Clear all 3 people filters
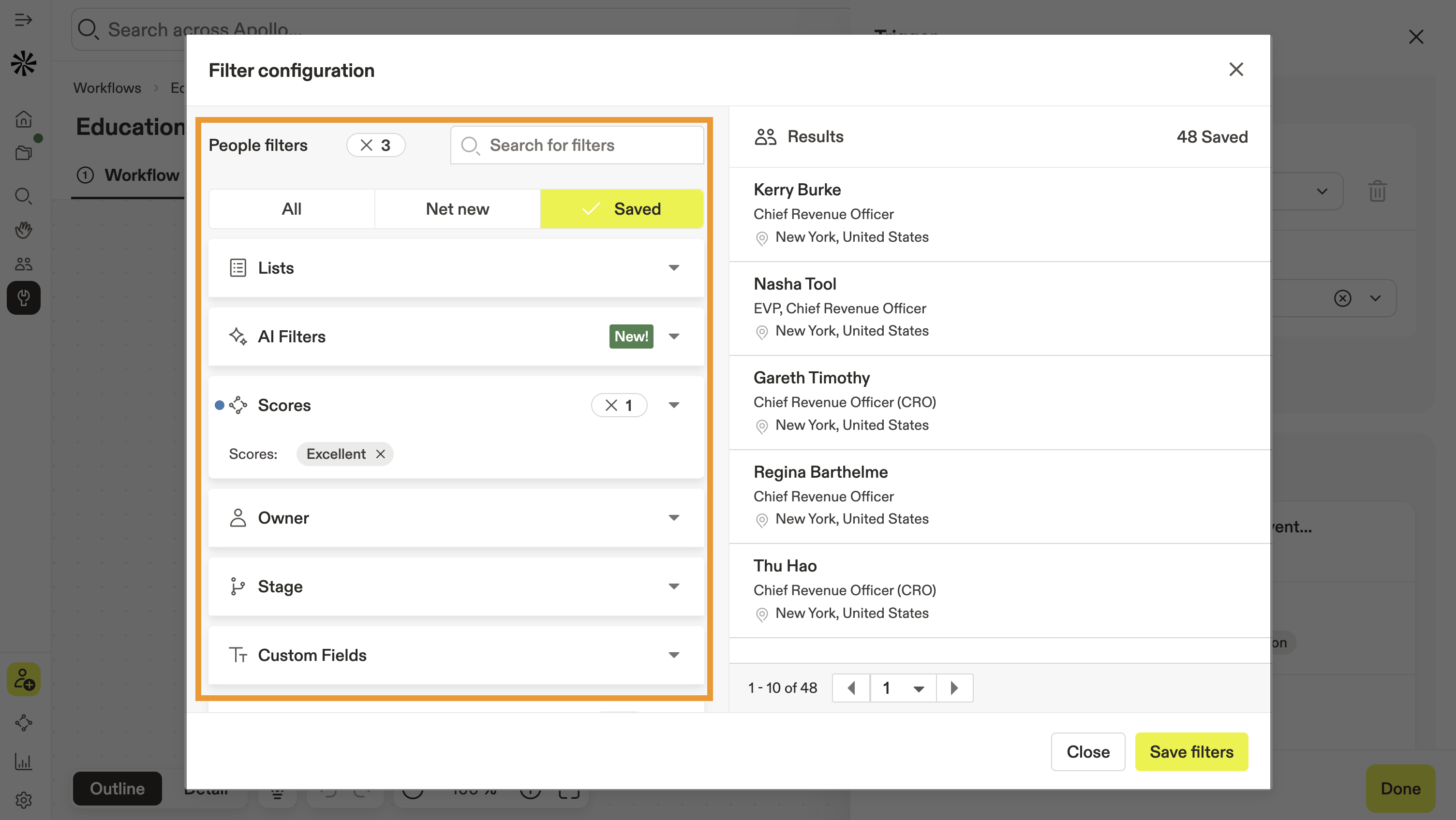Viewport: 1456px width, 820px height. [x=366, y=145]
